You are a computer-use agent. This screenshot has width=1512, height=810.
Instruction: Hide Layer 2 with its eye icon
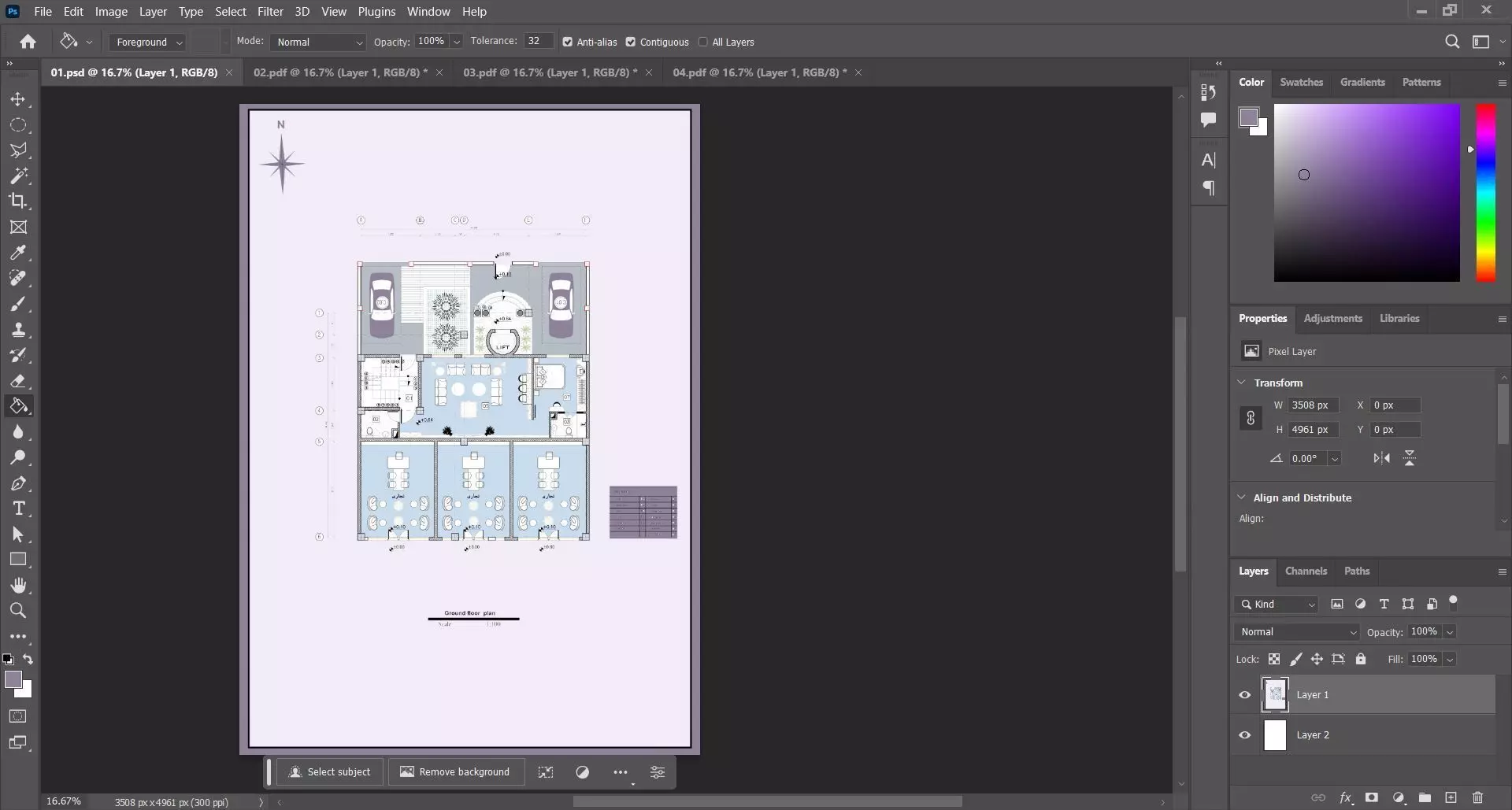1244,735
